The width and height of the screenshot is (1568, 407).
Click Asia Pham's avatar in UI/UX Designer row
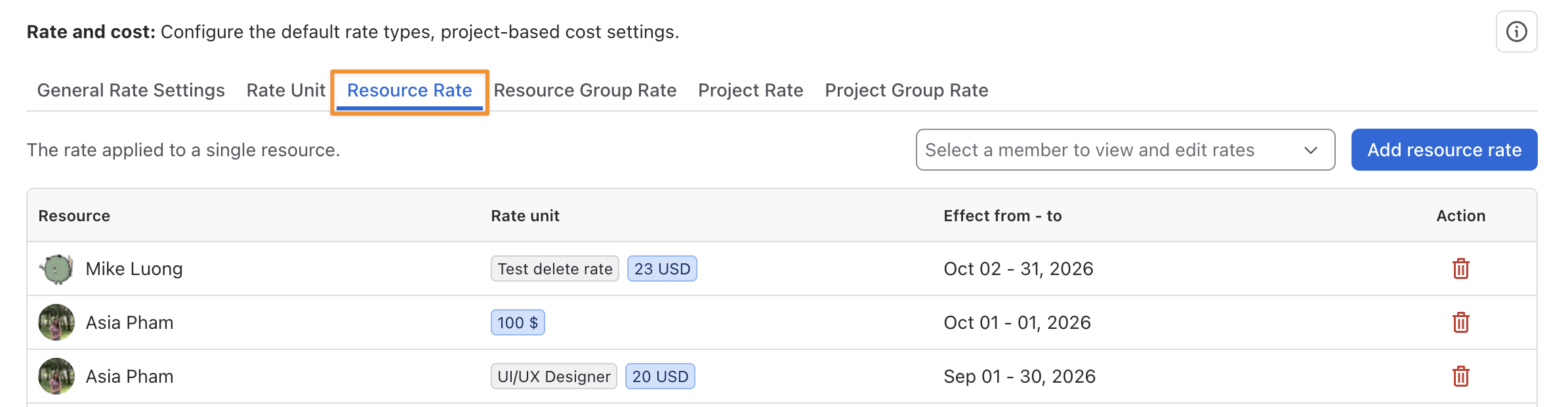(56, 376)
